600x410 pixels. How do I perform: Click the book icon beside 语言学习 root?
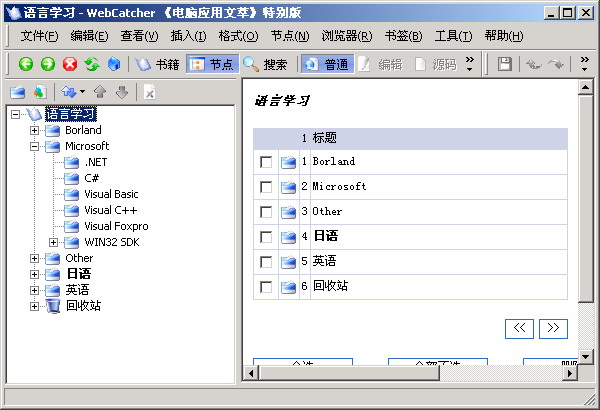(34, 114)
